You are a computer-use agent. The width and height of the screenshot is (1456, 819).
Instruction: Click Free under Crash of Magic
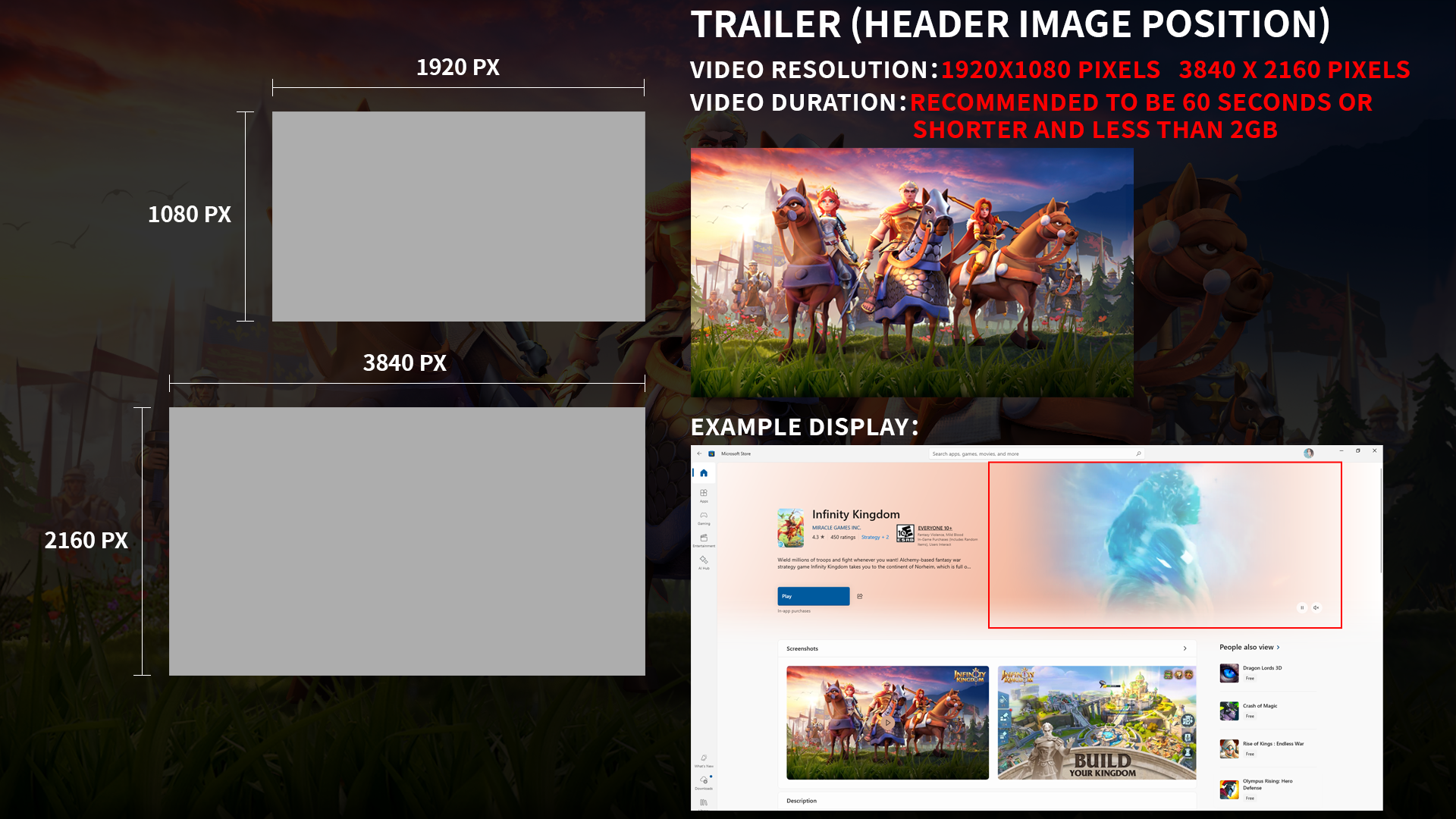coord(1250,716)
